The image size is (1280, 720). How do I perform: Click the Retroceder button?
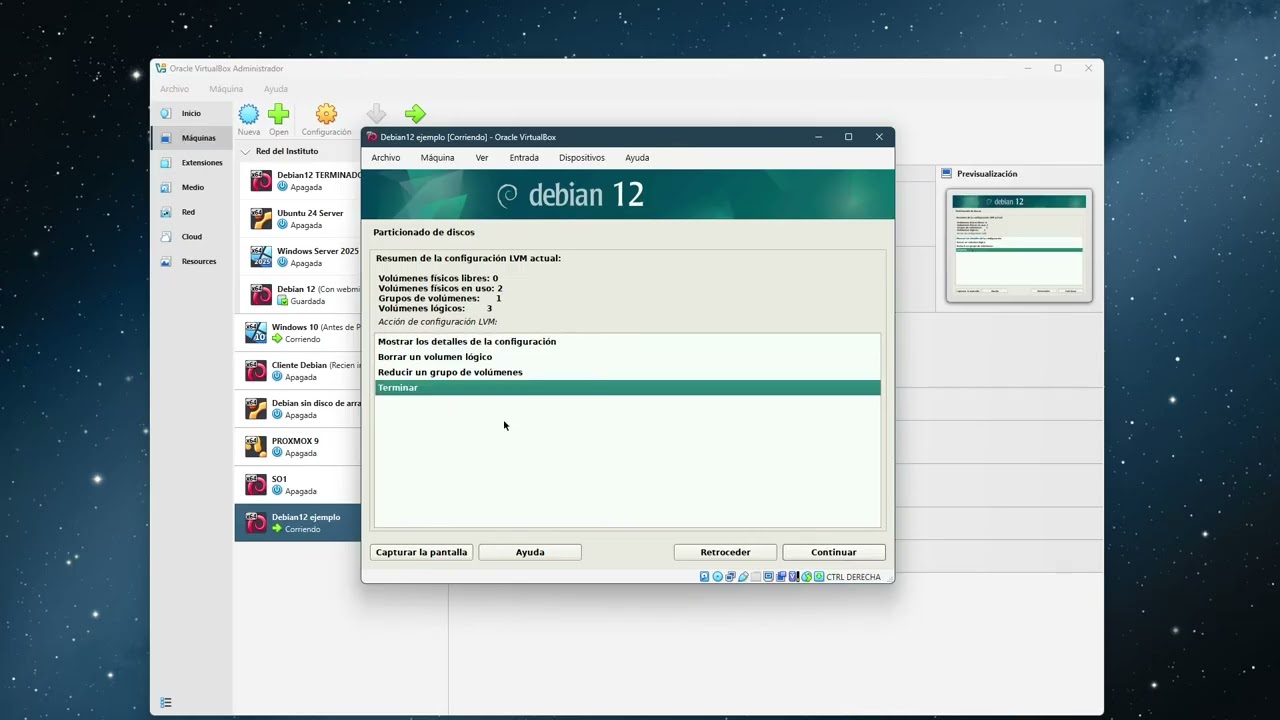725,552
